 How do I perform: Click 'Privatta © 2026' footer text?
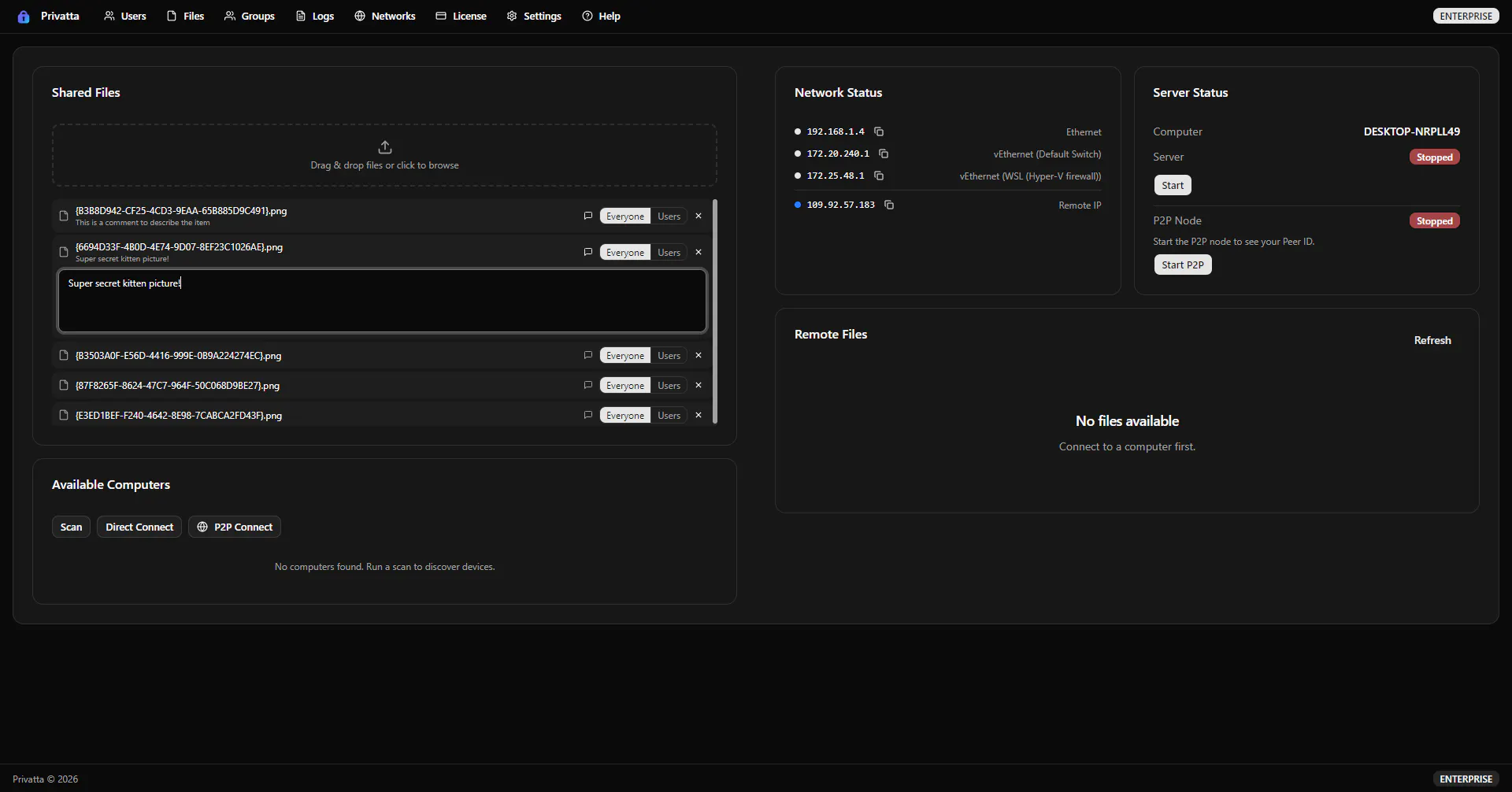(x=45, y=779)
